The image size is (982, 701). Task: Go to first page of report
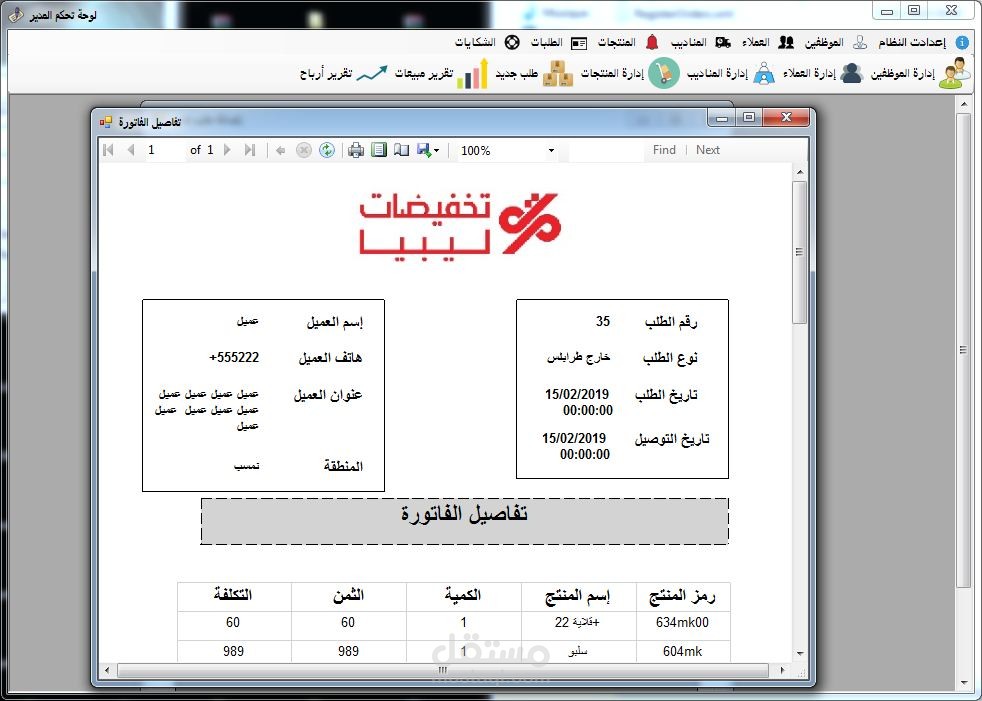click(x=108, y=150)
